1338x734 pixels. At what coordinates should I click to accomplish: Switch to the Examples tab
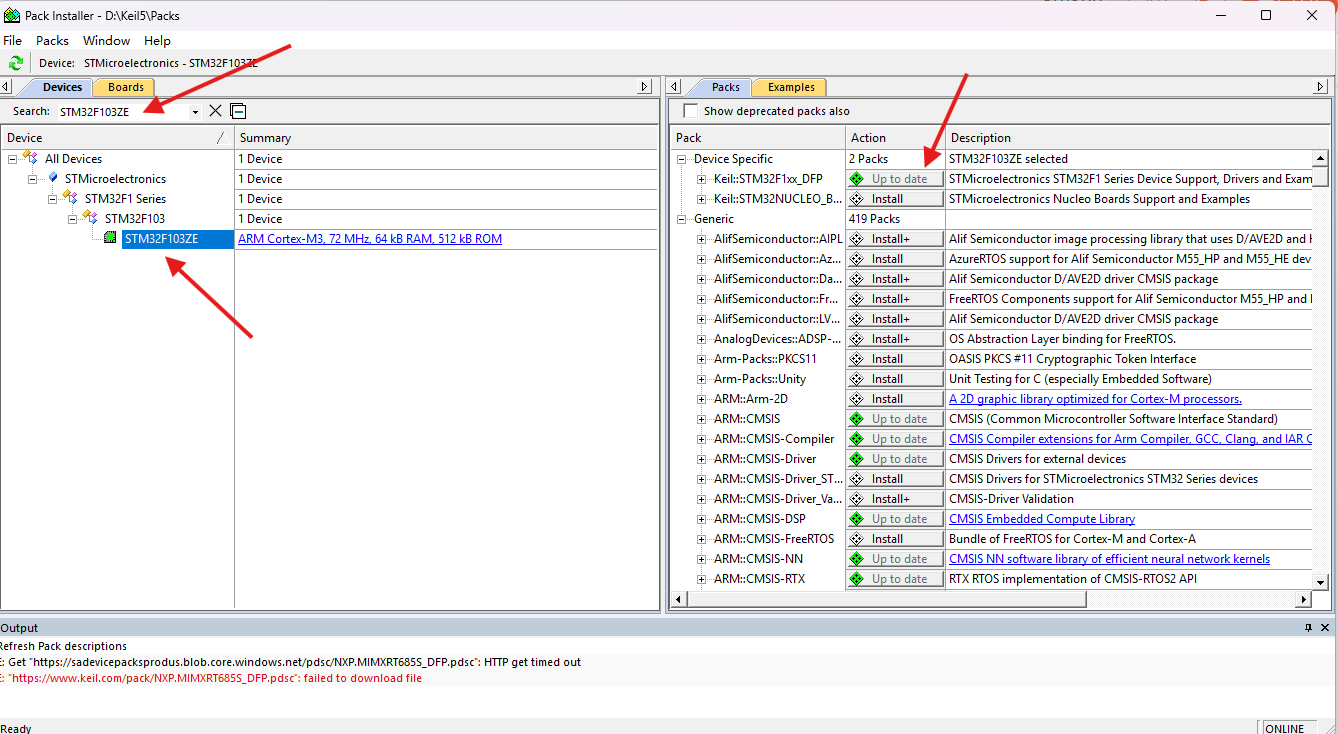click(x=791, y=87)
